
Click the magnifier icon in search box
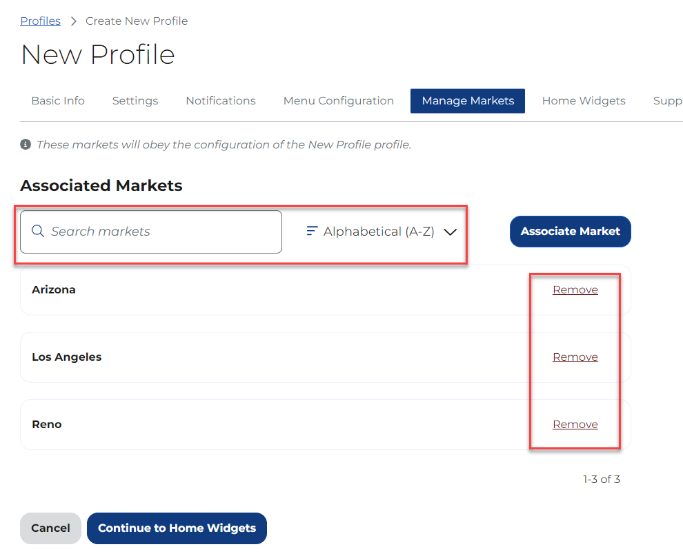[38, 232]
